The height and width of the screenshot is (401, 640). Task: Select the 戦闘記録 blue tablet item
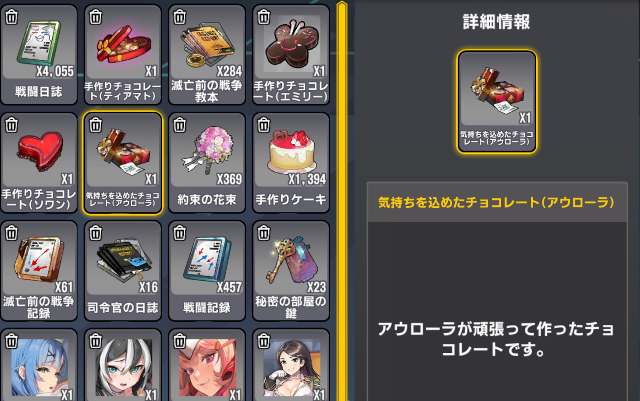tap(207, 271)
